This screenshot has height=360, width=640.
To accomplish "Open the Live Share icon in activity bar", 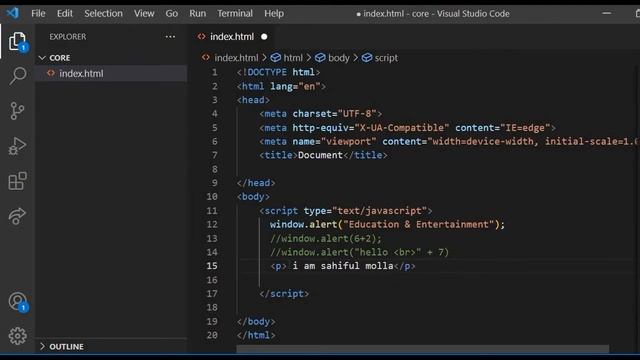I will point(17,216).
